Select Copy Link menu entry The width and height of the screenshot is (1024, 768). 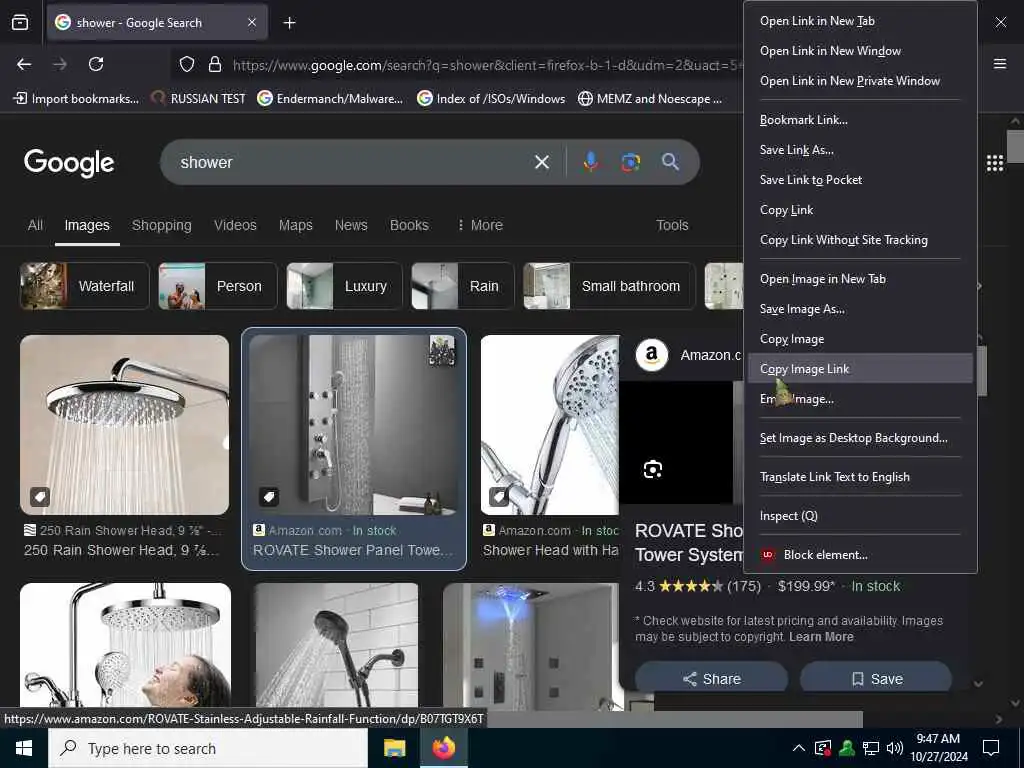(860, 210)
